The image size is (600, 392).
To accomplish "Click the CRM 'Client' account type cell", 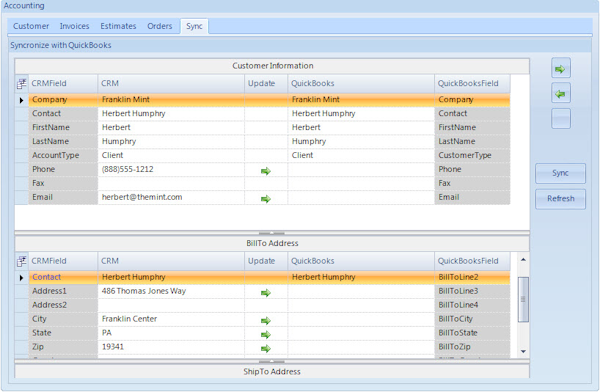I will [x=171, y=155].
